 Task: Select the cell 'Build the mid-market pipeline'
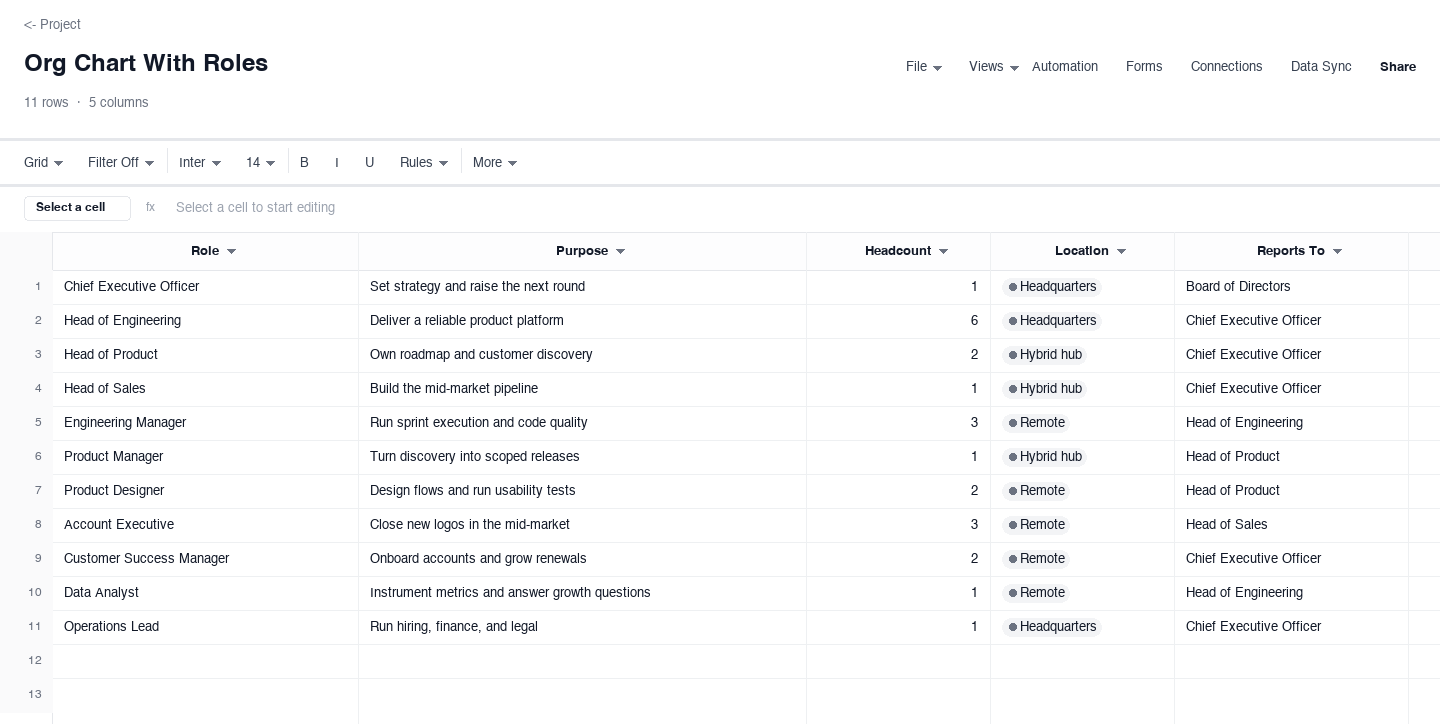point(583,389)
